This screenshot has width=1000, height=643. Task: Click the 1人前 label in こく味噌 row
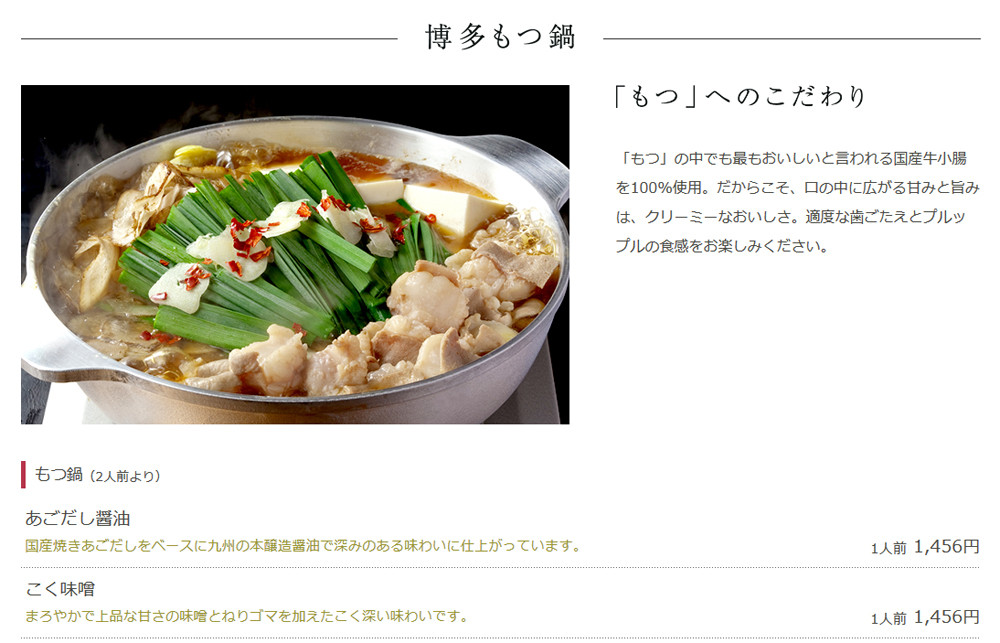point(888,619)
